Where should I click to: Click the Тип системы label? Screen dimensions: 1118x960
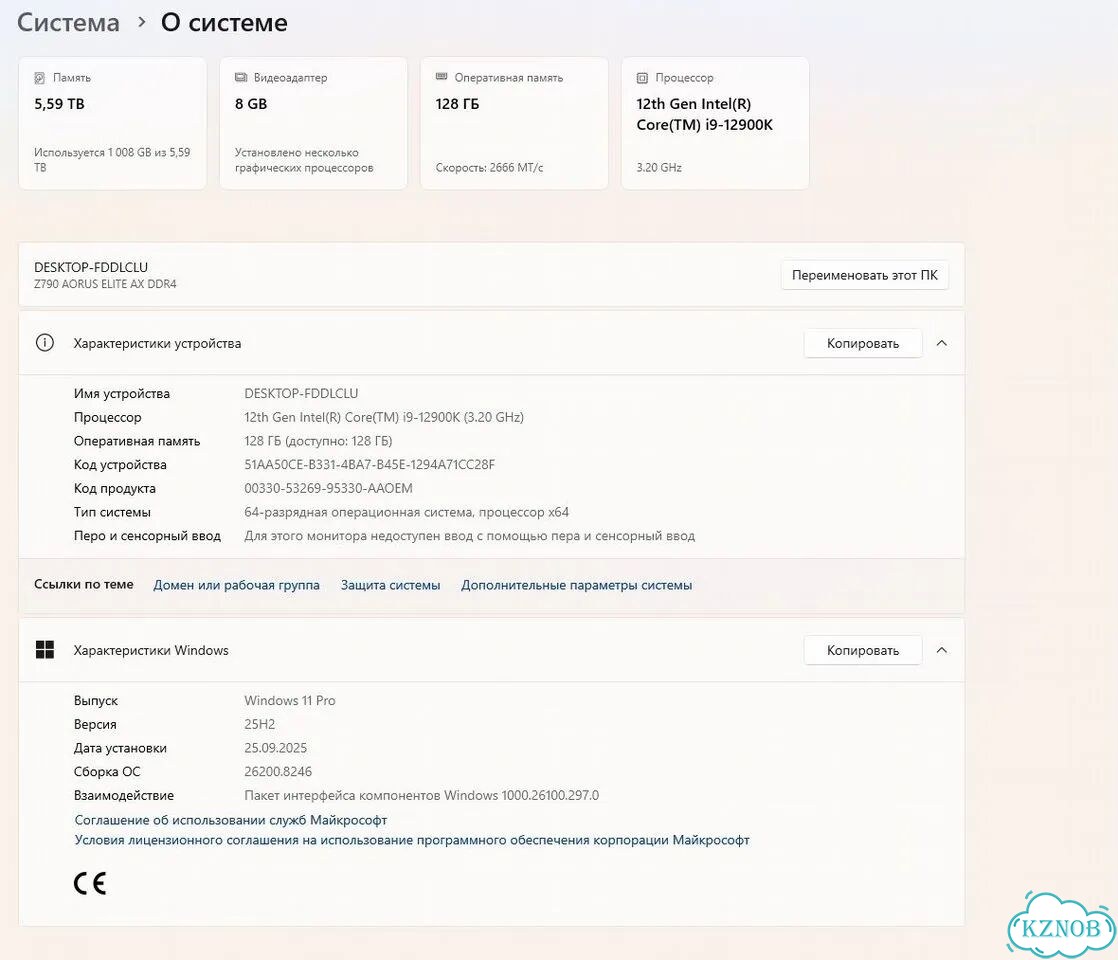point(112,512)
